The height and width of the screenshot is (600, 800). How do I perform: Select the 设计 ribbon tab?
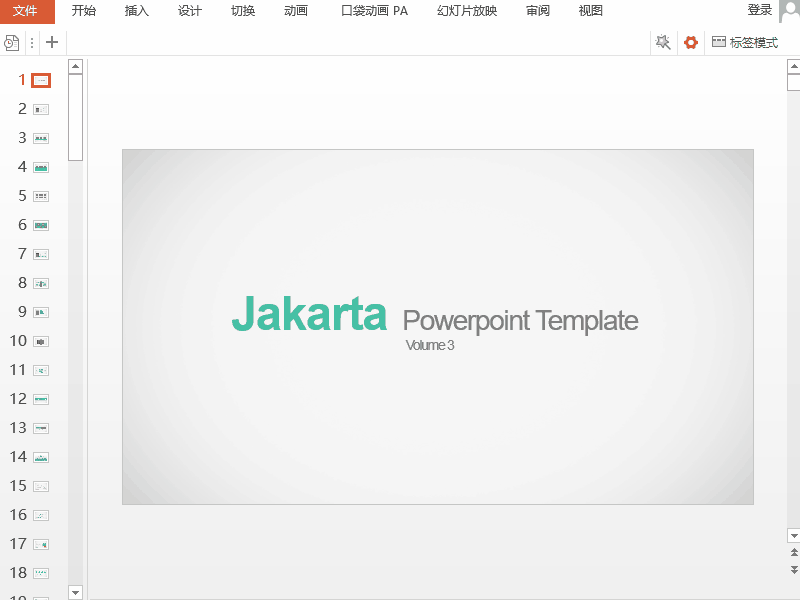tap(190, 11)
